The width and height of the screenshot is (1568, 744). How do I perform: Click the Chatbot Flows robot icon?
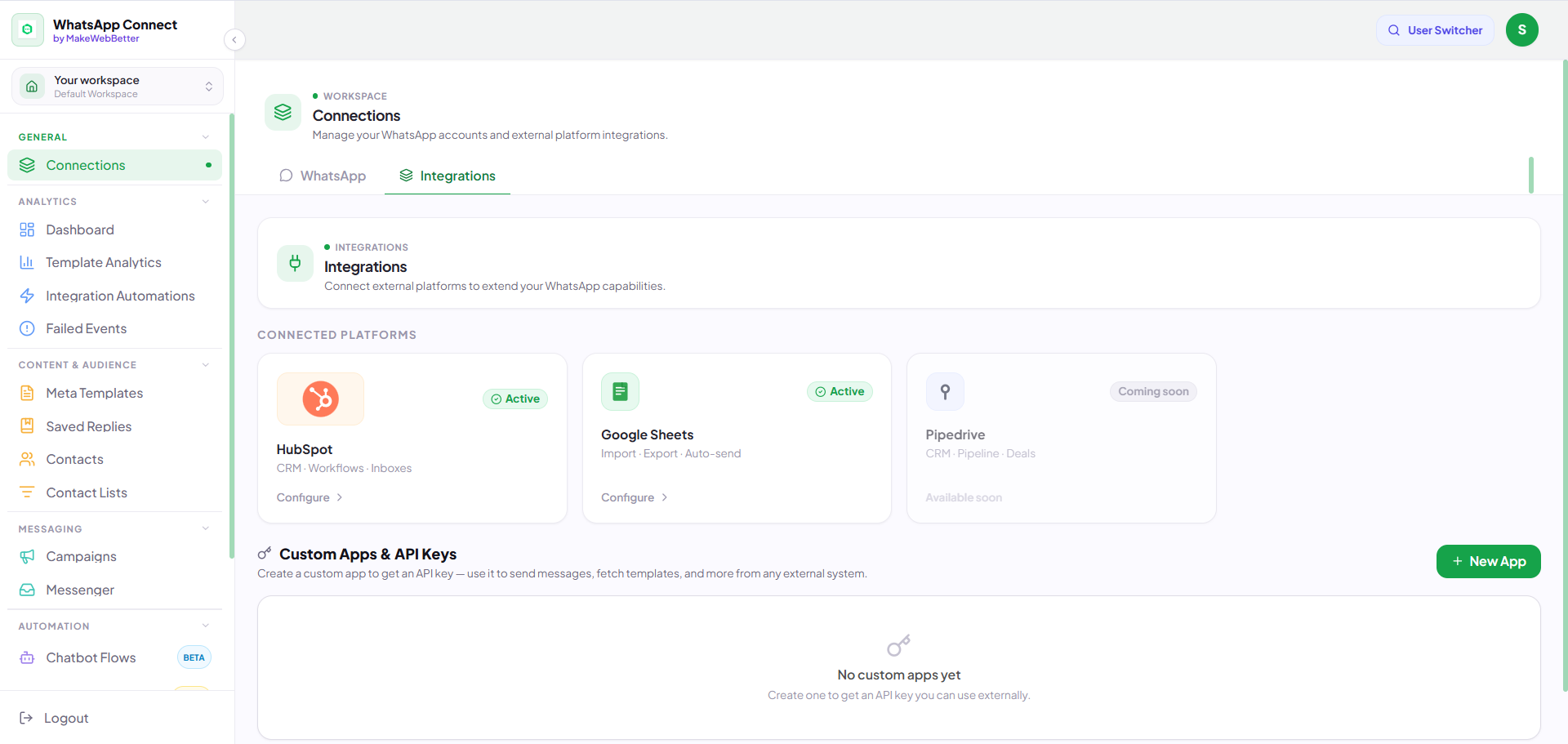pyautogui.click(x=27, y=657)
